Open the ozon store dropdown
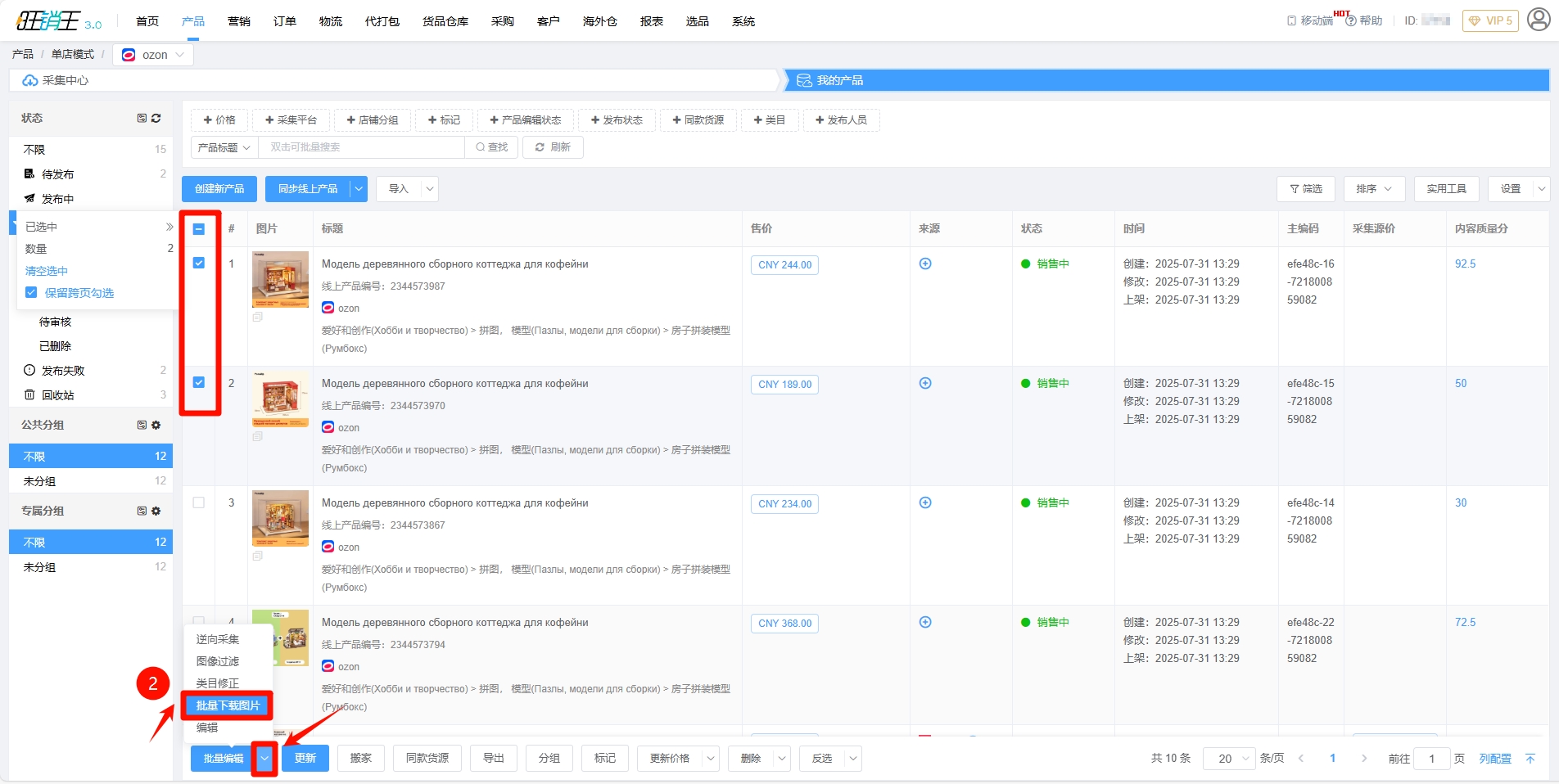 (x=153, y=55)
